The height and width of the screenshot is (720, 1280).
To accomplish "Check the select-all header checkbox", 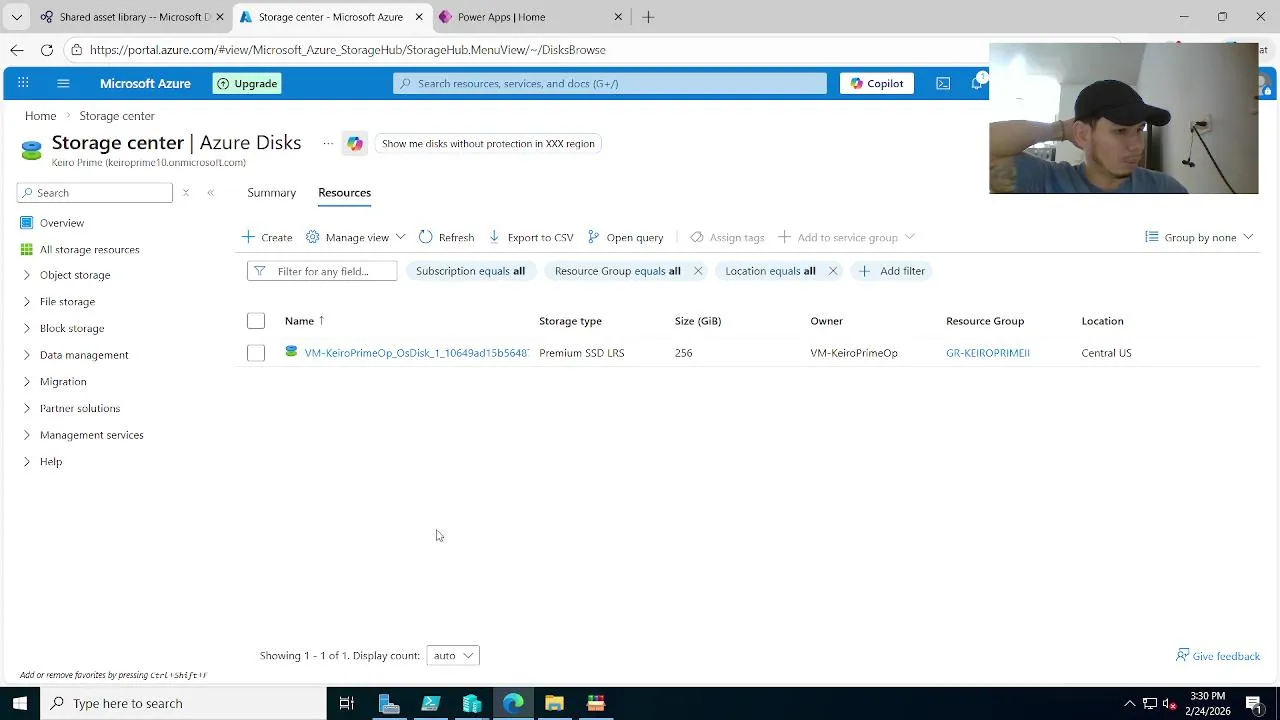I will [256, 321].
